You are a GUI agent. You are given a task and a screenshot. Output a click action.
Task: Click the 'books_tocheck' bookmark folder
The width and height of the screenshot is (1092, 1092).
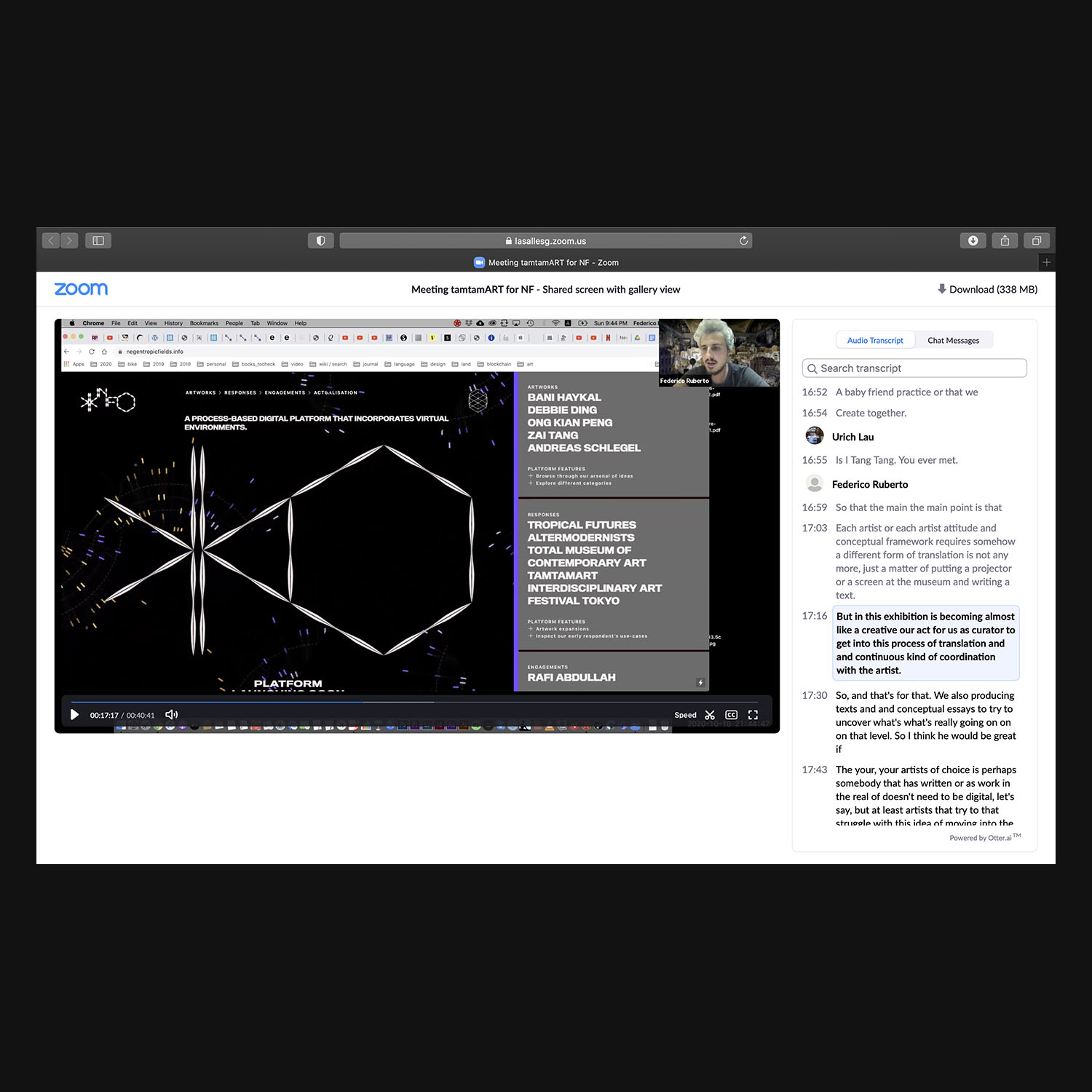(x=253, y=364)
